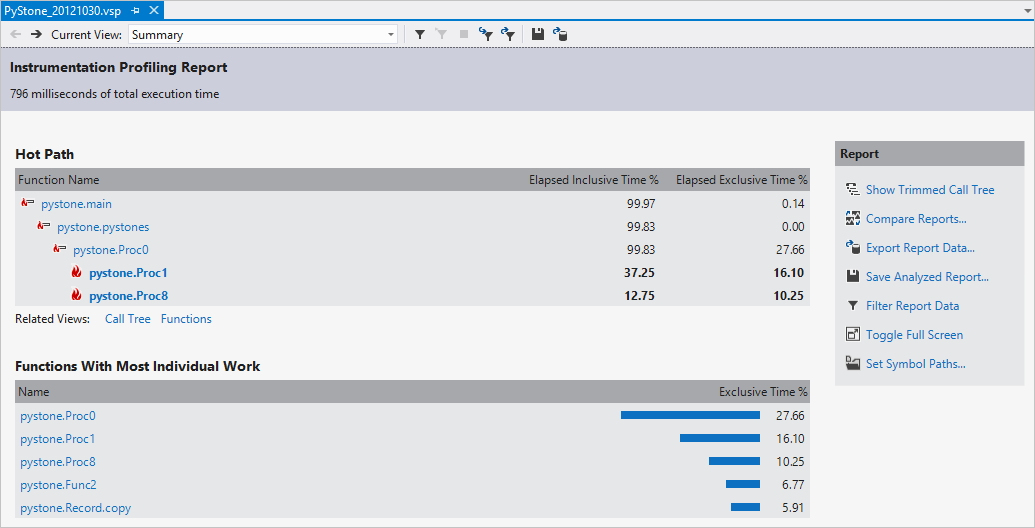1035x528 pixels.
Task: Open the Call Tree related view
Action: click(x=127, y=319)
